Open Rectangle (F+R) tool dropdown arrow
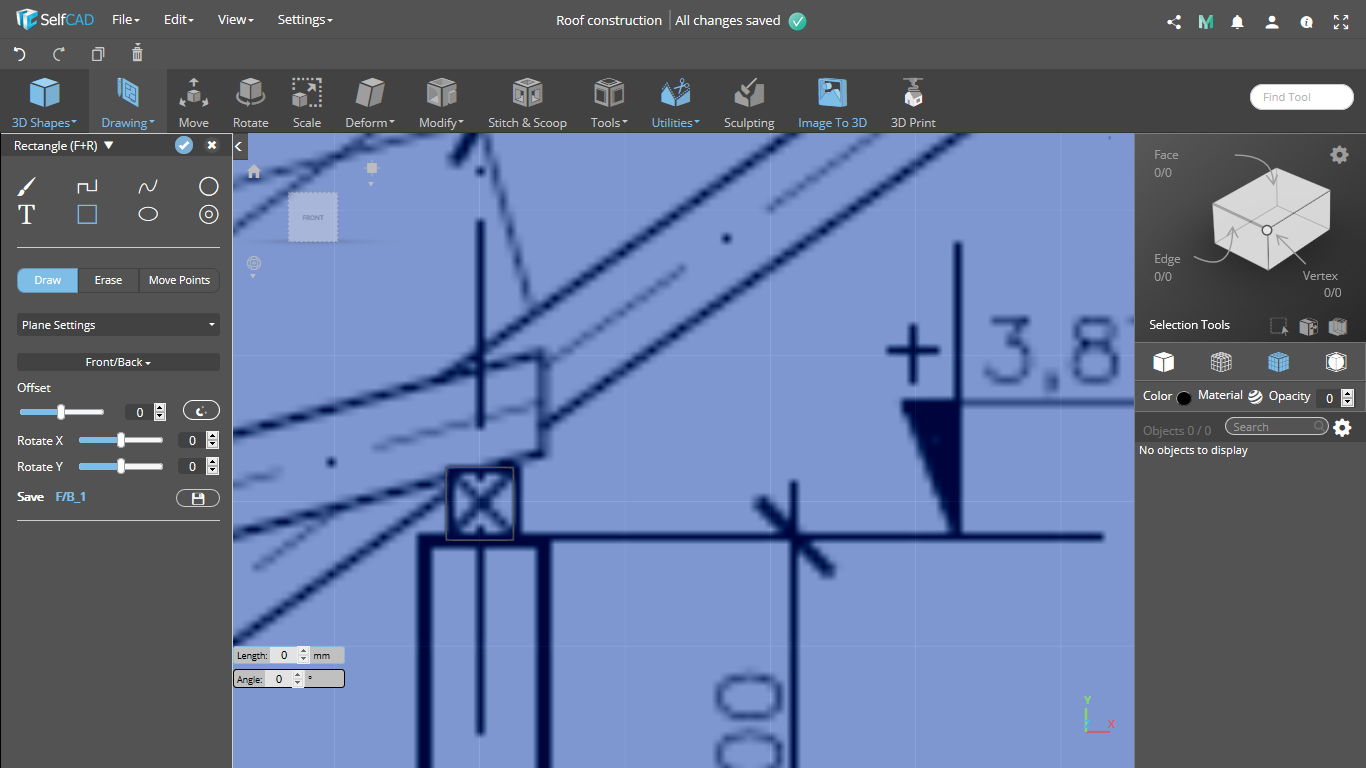 [109, 145]
